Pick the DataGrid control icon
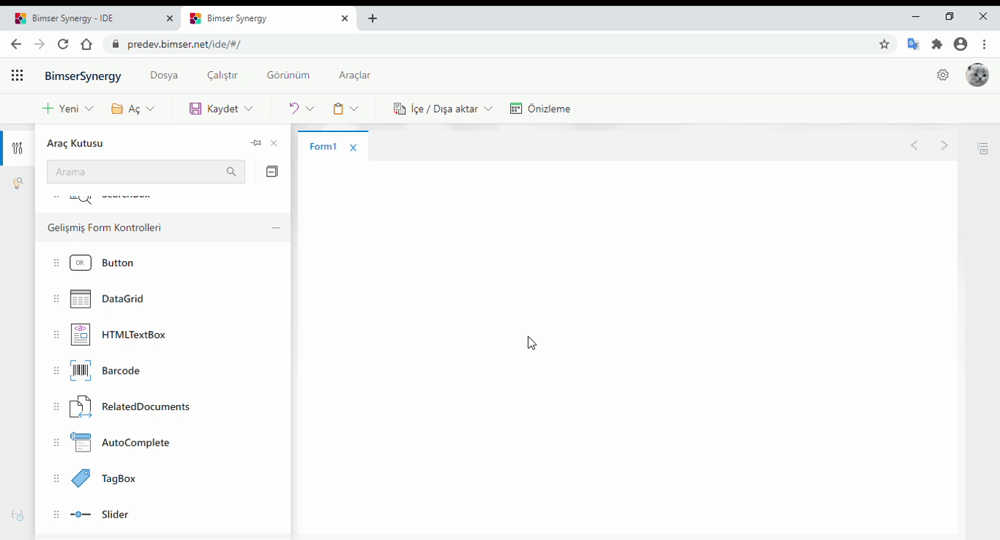This screenshot has height=540, width=1000. [80, 299]
